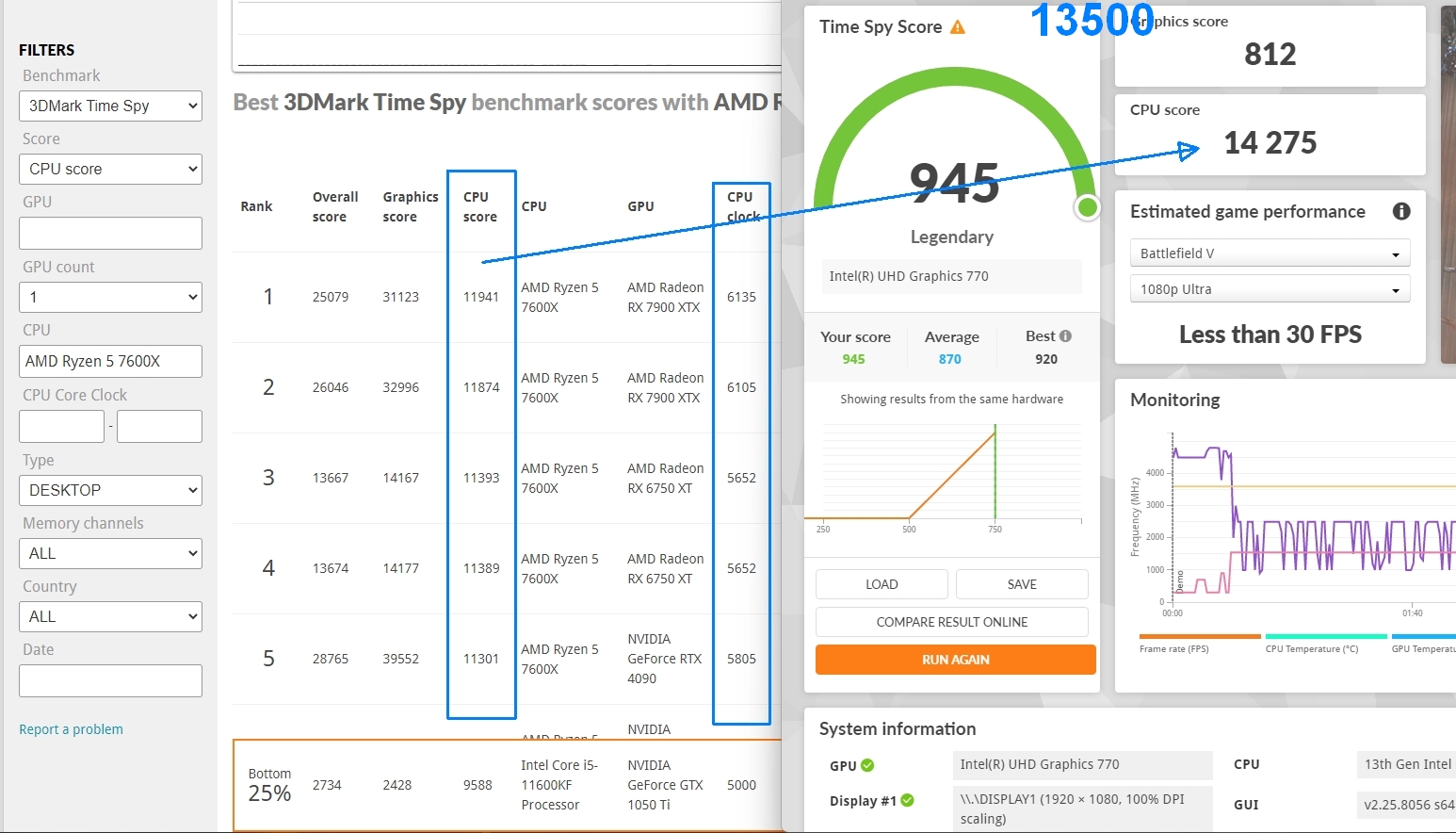
Task: Click the Time Spy Score warning icon
Action: (x=958, y=26)
